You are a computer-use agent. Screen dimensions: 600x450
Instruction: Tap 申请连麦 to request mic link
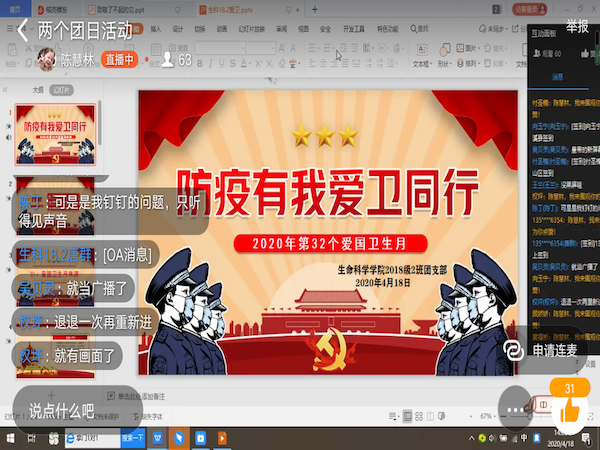click(545, 350)
